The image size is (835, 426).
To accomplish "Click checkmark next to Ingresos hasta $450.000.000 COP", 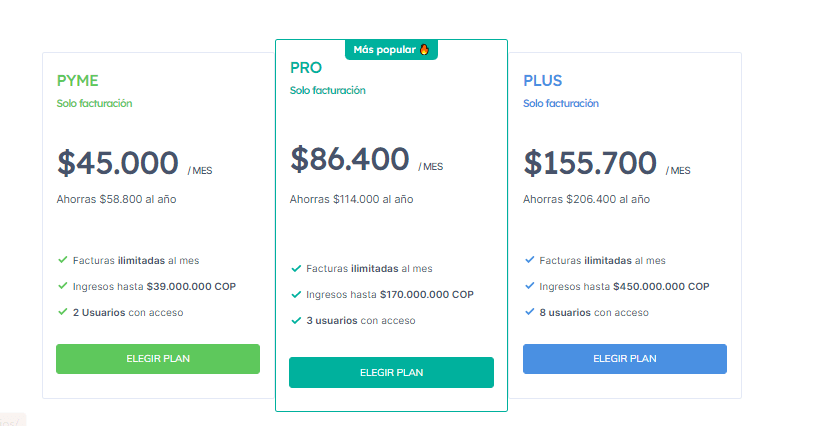I will (x=529, y=286).
